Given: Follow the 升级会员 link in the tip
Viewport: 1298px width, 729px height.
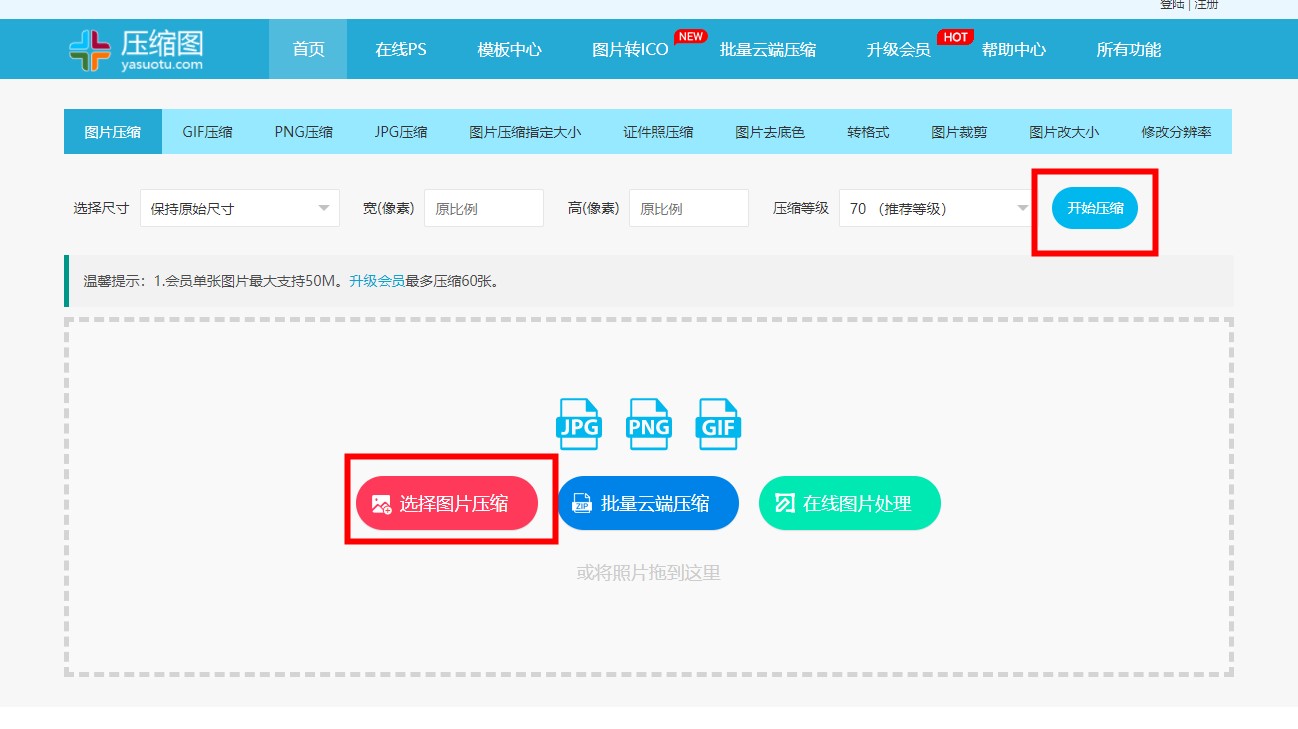Looking at the screenshot, I should click(x=376, y=281).
